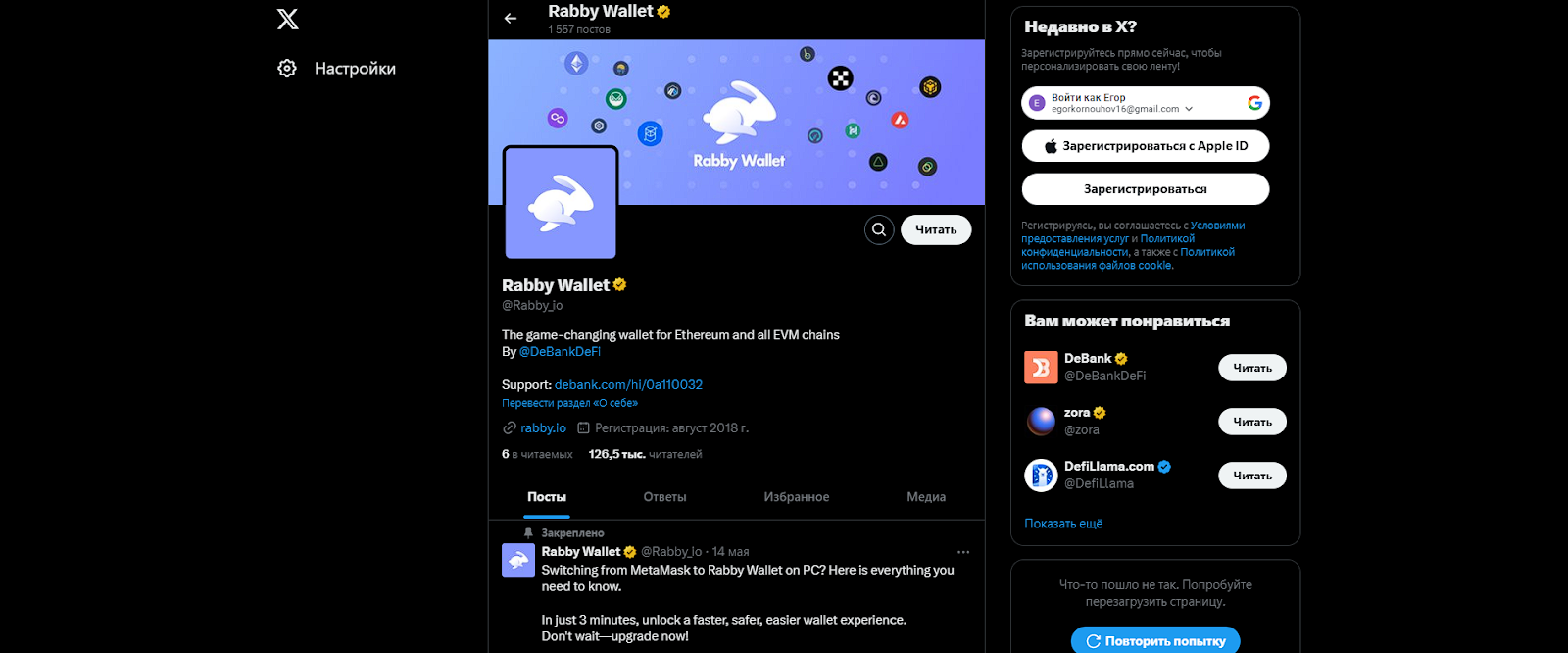1568x653 pixels.
Task: Click the DeBank suggested account avatar
Action: coord(1041,367)
